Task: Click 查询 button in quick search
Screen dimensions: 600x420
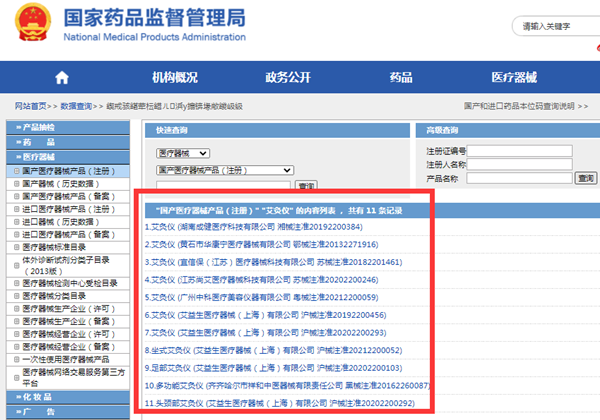Action: click(x=307, y=185)
